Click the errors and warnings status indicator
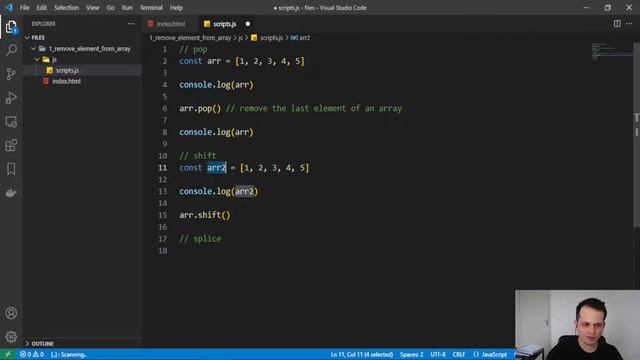 coord(32,354)
